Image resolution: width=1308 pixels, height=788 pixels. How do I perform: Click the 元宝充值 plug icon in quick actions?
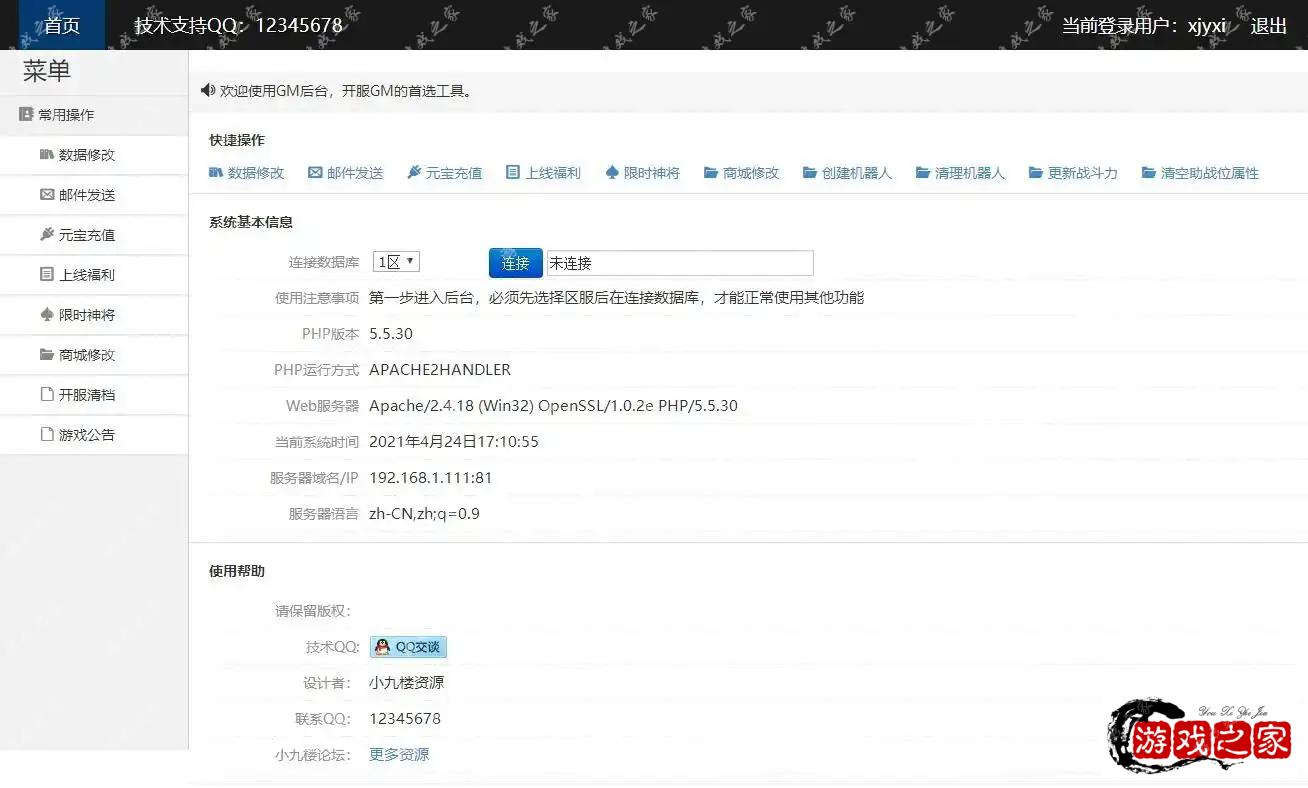414,173
